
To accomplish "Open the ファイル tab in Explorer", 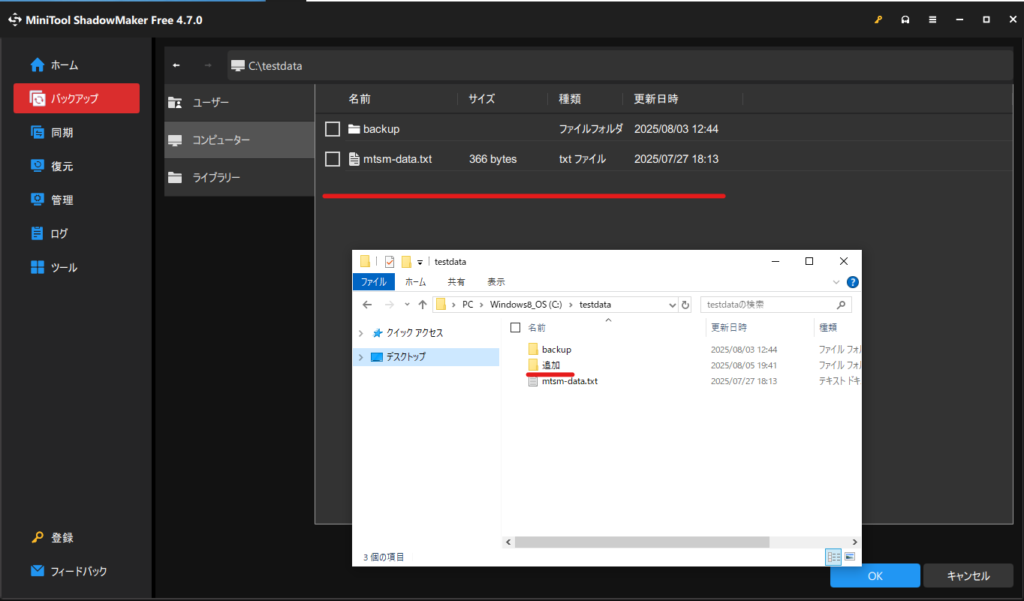I will [374, 282].
